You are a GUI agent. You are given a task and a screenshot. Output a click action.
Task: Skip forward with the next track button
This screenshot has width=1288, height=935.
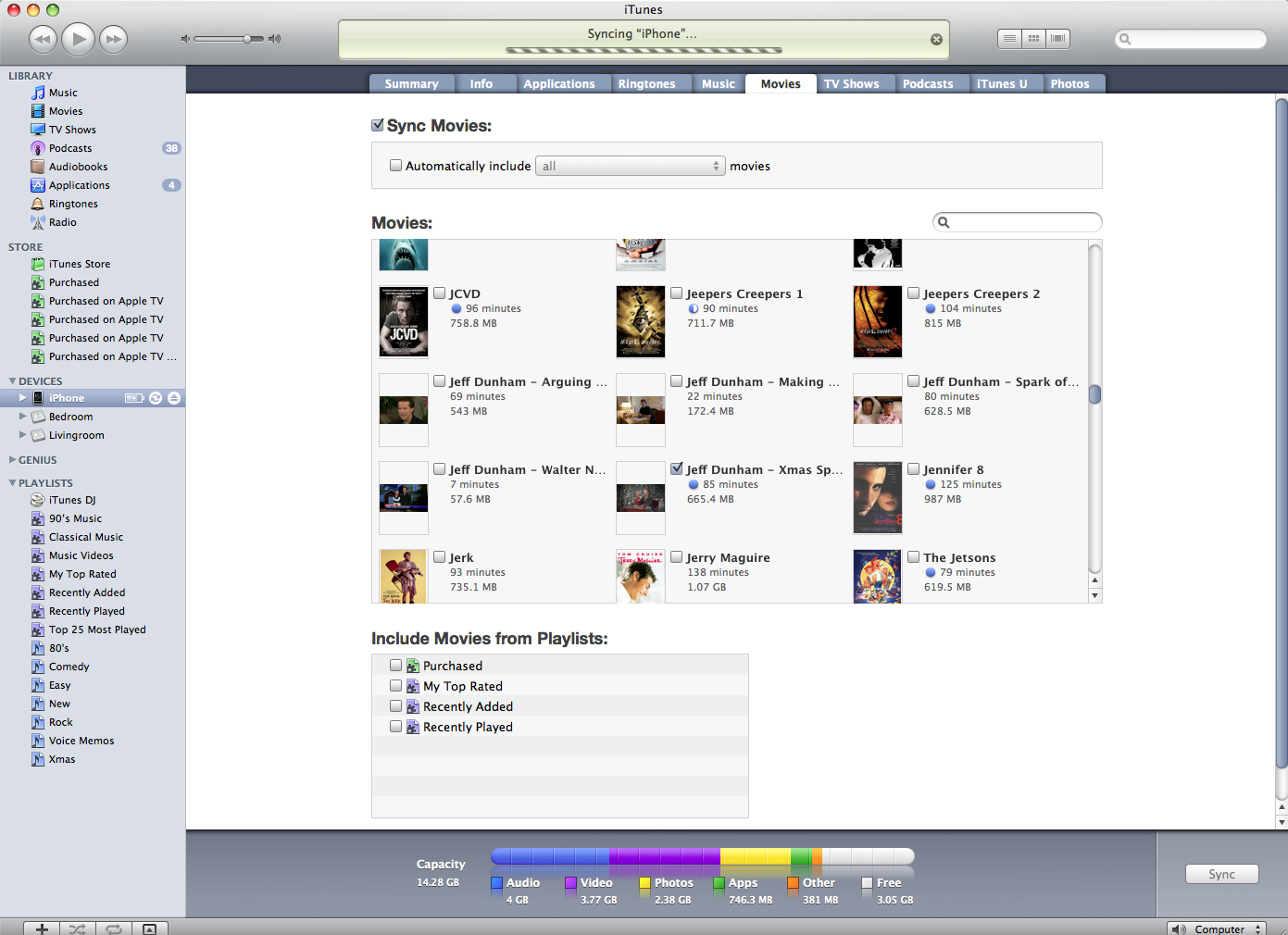click(x=114, y=38)
